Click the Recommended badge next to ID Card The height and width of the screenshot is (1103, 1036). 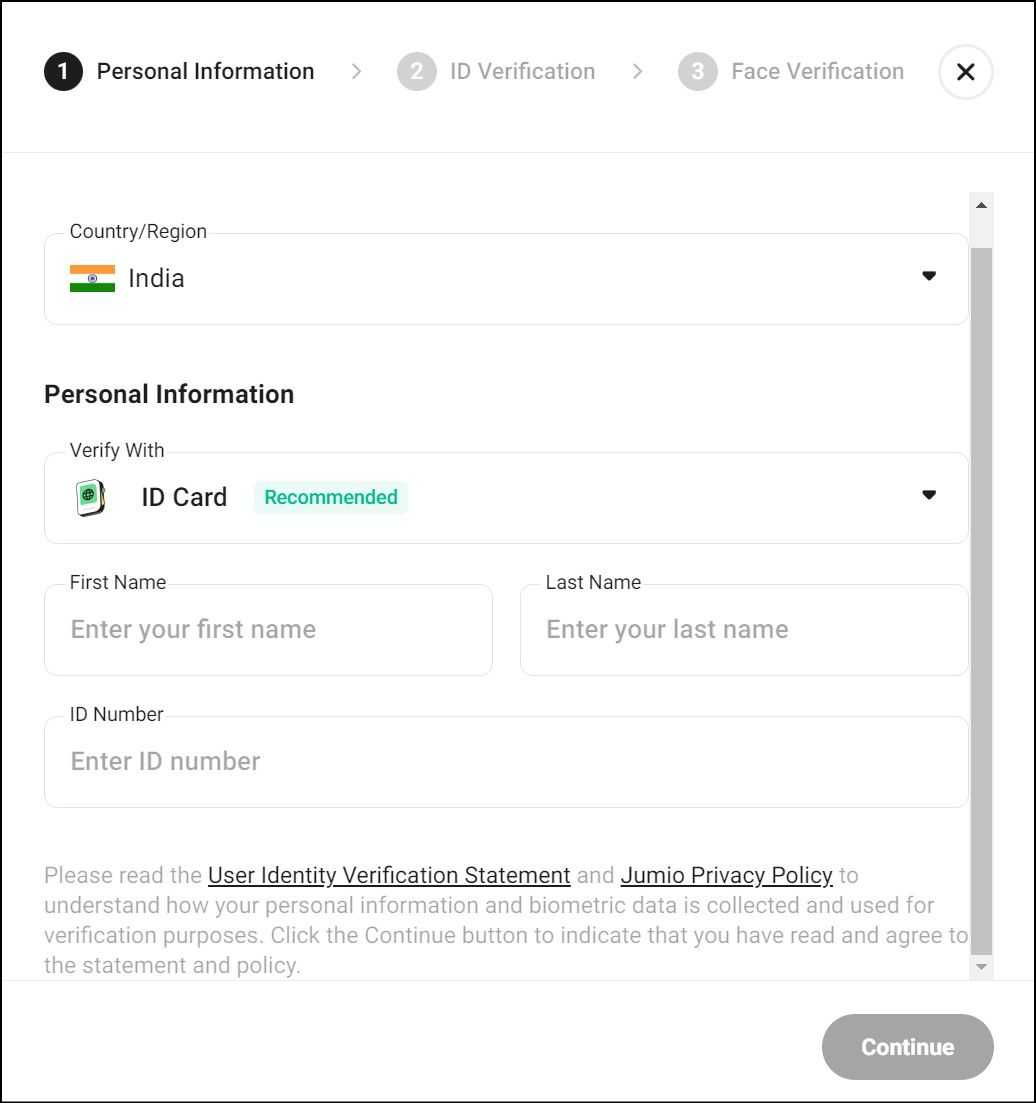(330, 496)
